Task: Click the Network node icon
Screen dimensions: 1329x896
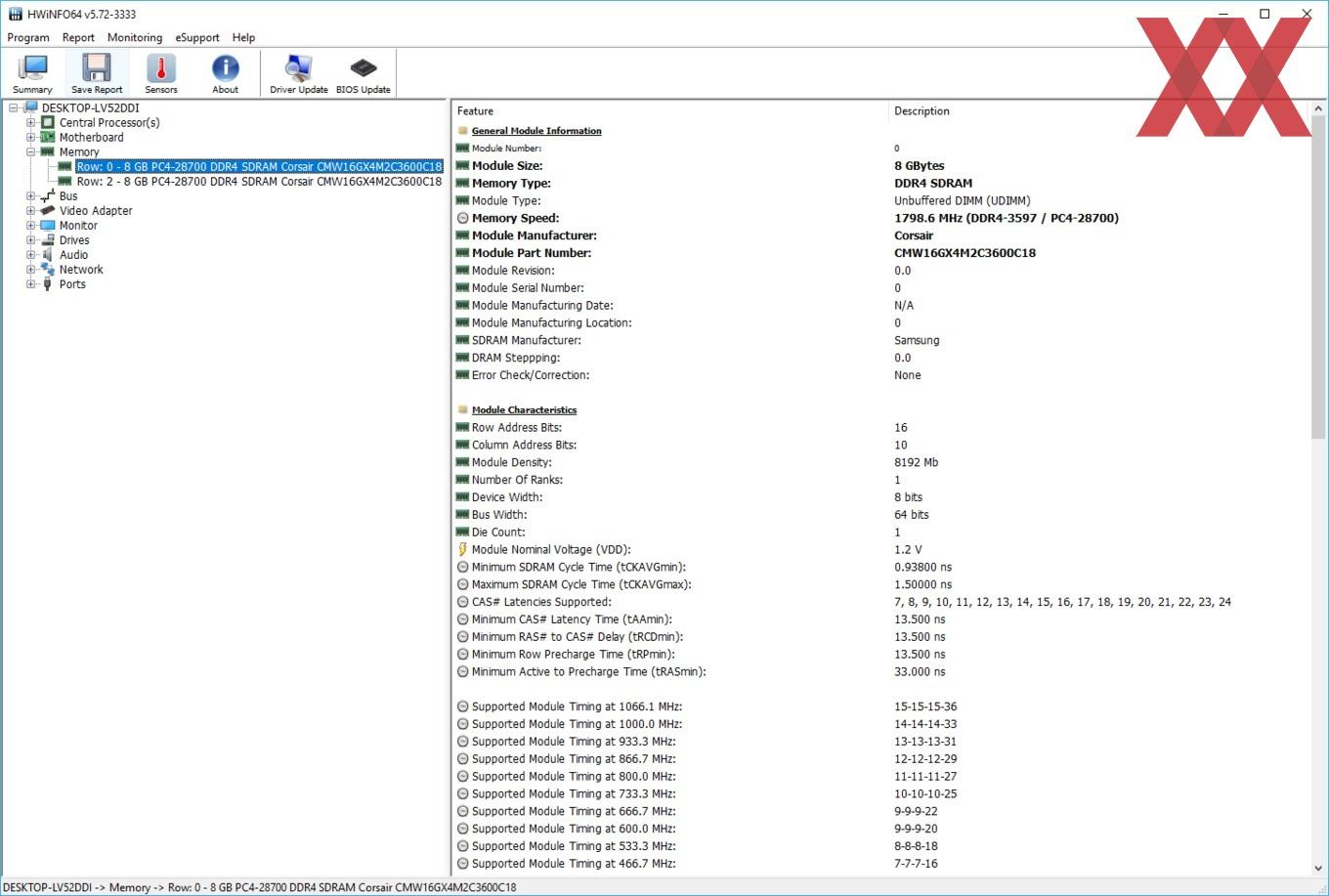Action: [x=48, y=269]
